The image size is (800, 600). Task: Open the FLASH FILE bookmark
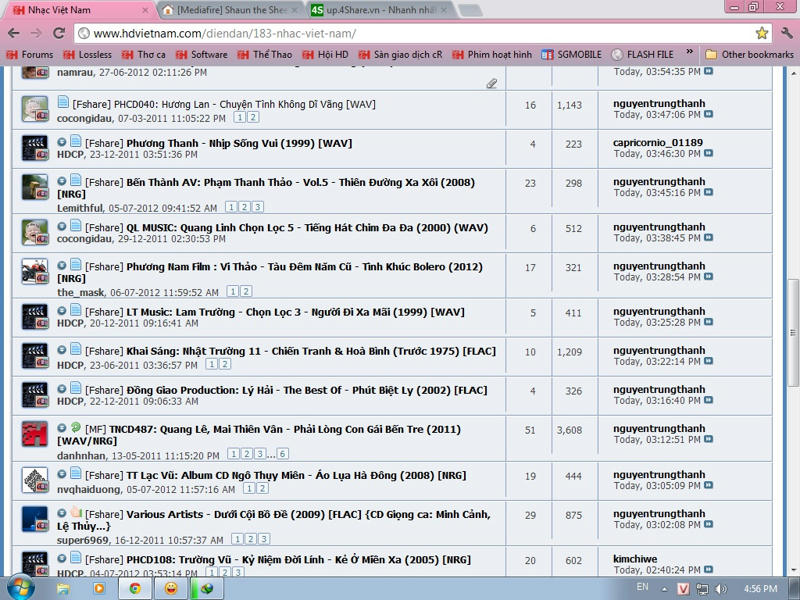[643, 55]
